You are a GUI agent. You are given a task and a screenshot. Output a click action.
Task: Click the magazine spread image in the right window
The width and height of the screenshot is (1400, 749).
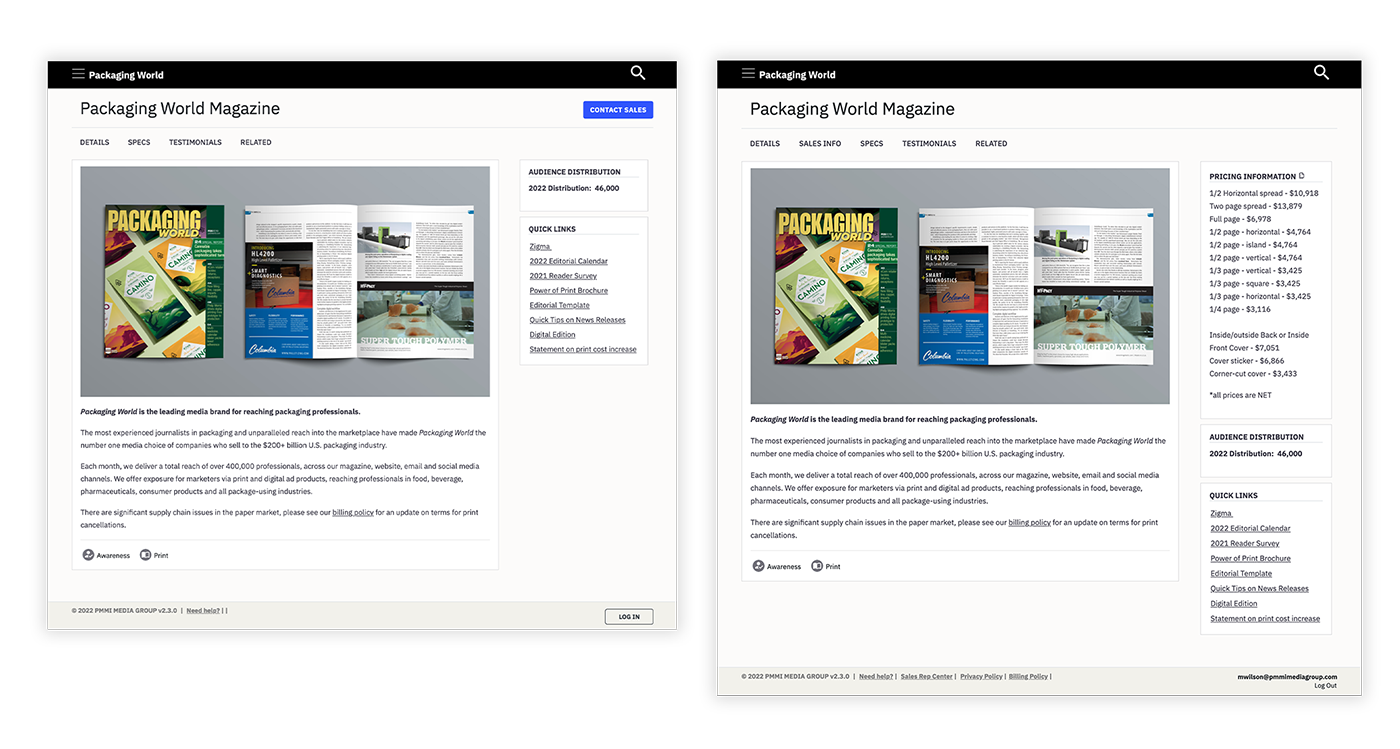(959, 286)
